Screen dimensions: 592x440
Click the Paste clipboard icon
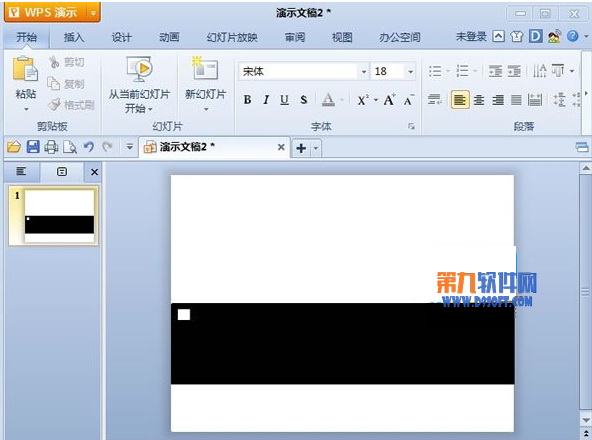[x=25, y=69]
